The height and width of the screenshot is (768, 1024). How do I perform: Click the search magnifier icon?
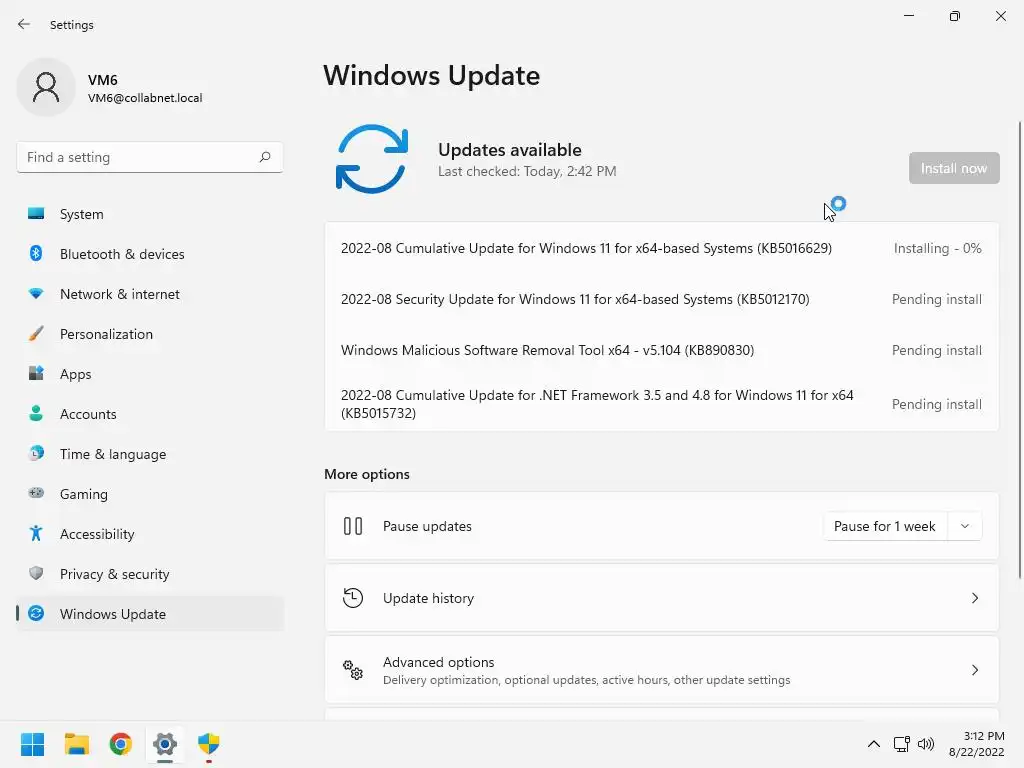point(264,157)
